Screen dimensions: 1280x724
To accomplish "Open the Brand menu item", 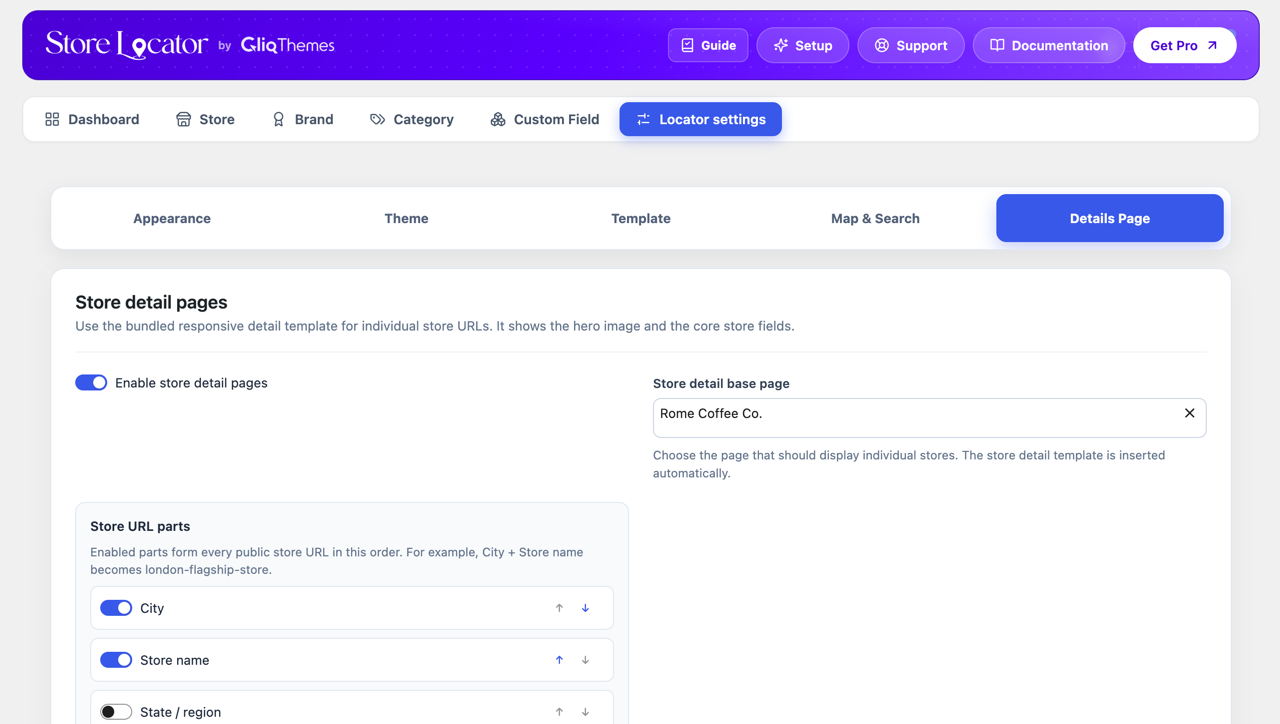I will [x=303, y=119].
